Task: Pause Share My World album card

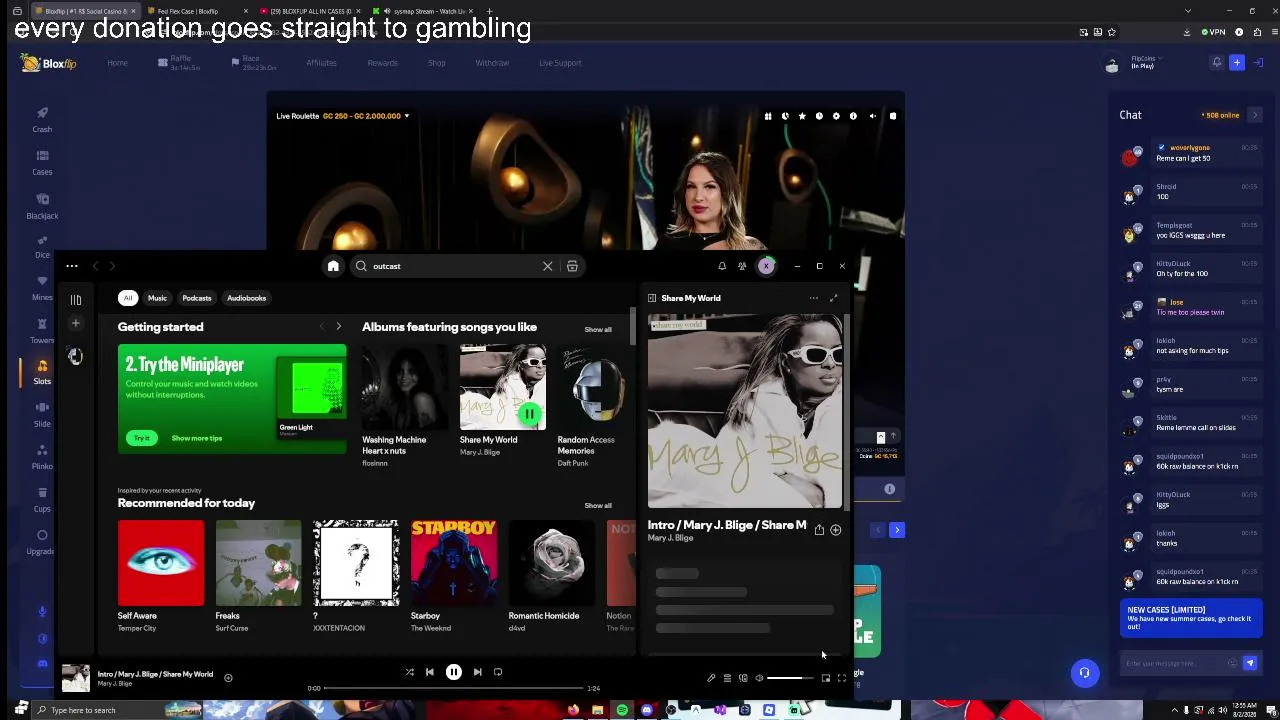Action: pos(529,414)
